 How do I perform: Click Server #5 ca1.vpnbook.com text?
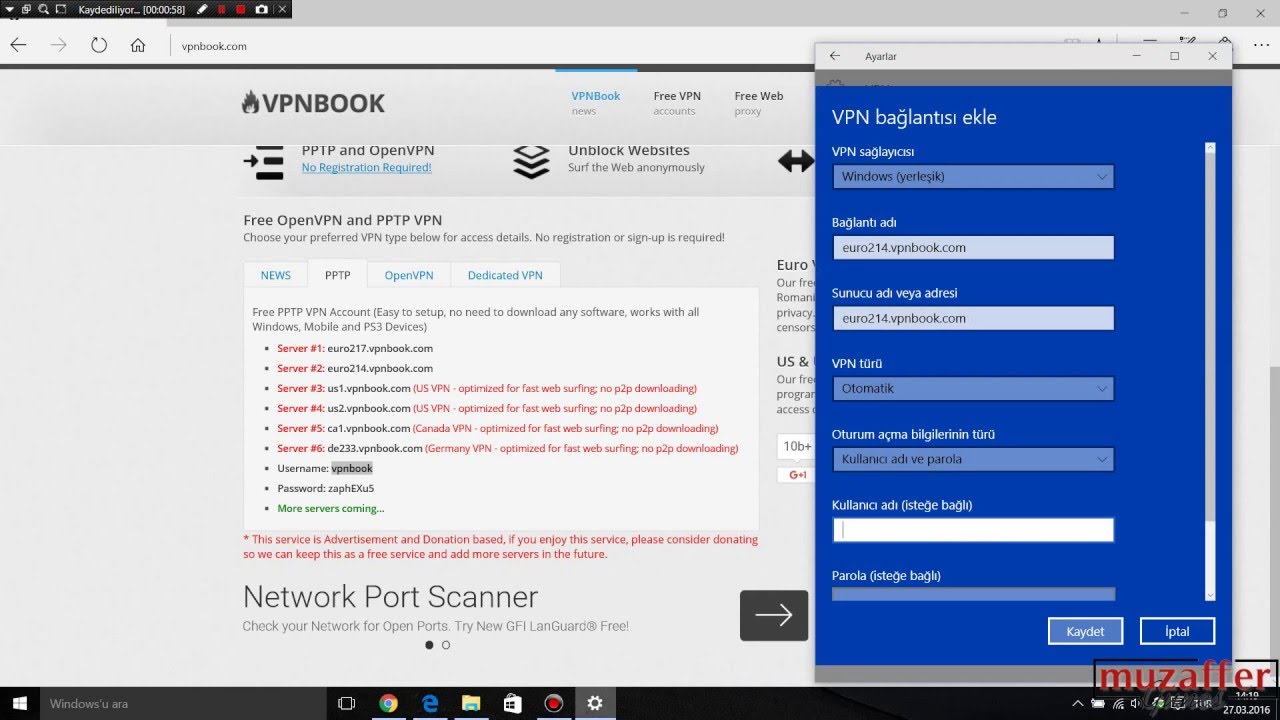pyautogui.click(x=498, y=428)
